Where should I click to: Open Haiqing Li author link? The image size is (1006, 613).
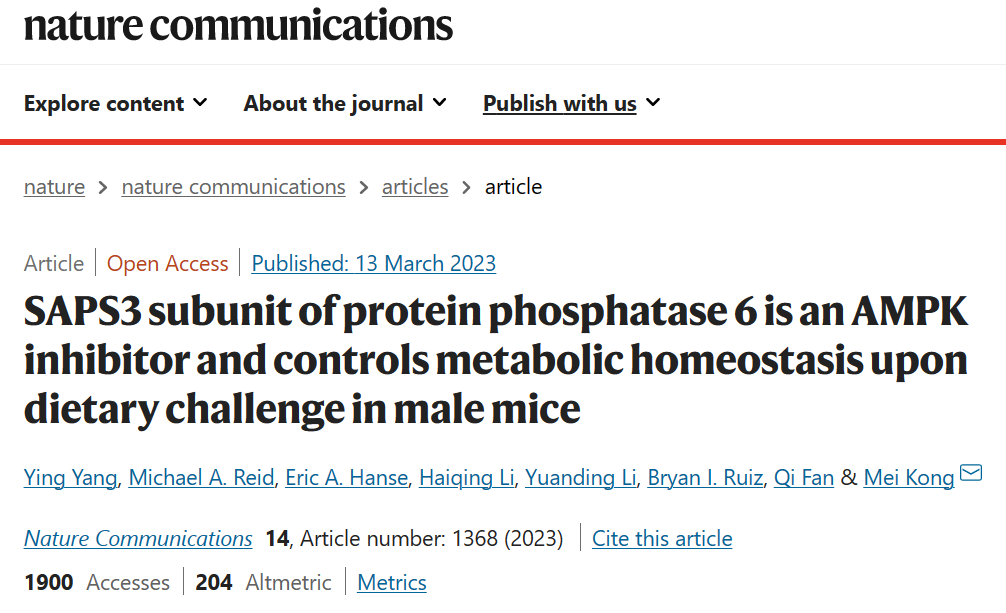pos(466,478)
